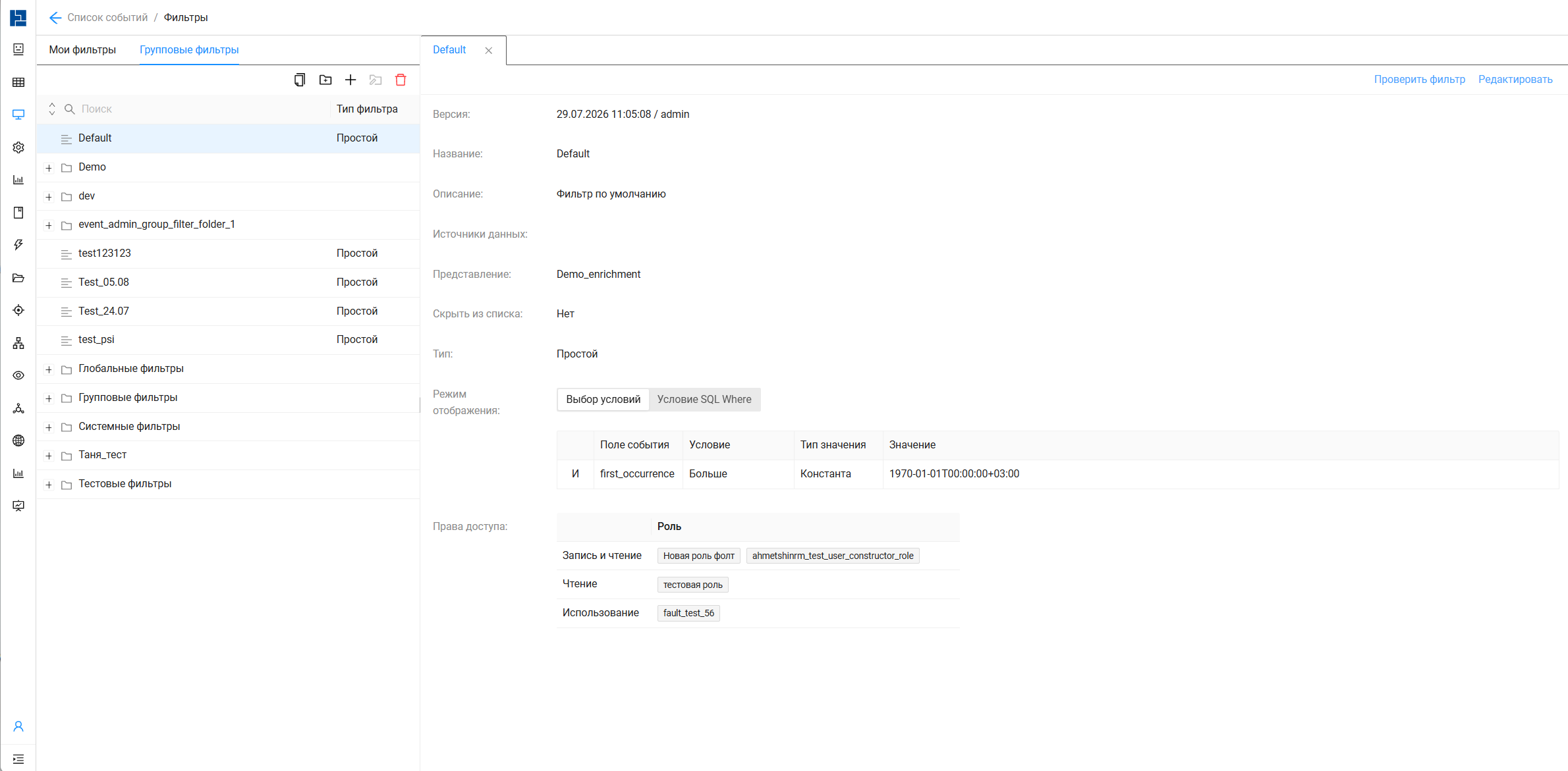
Task: Open the table grid sidebar icon
Action: 18,82
